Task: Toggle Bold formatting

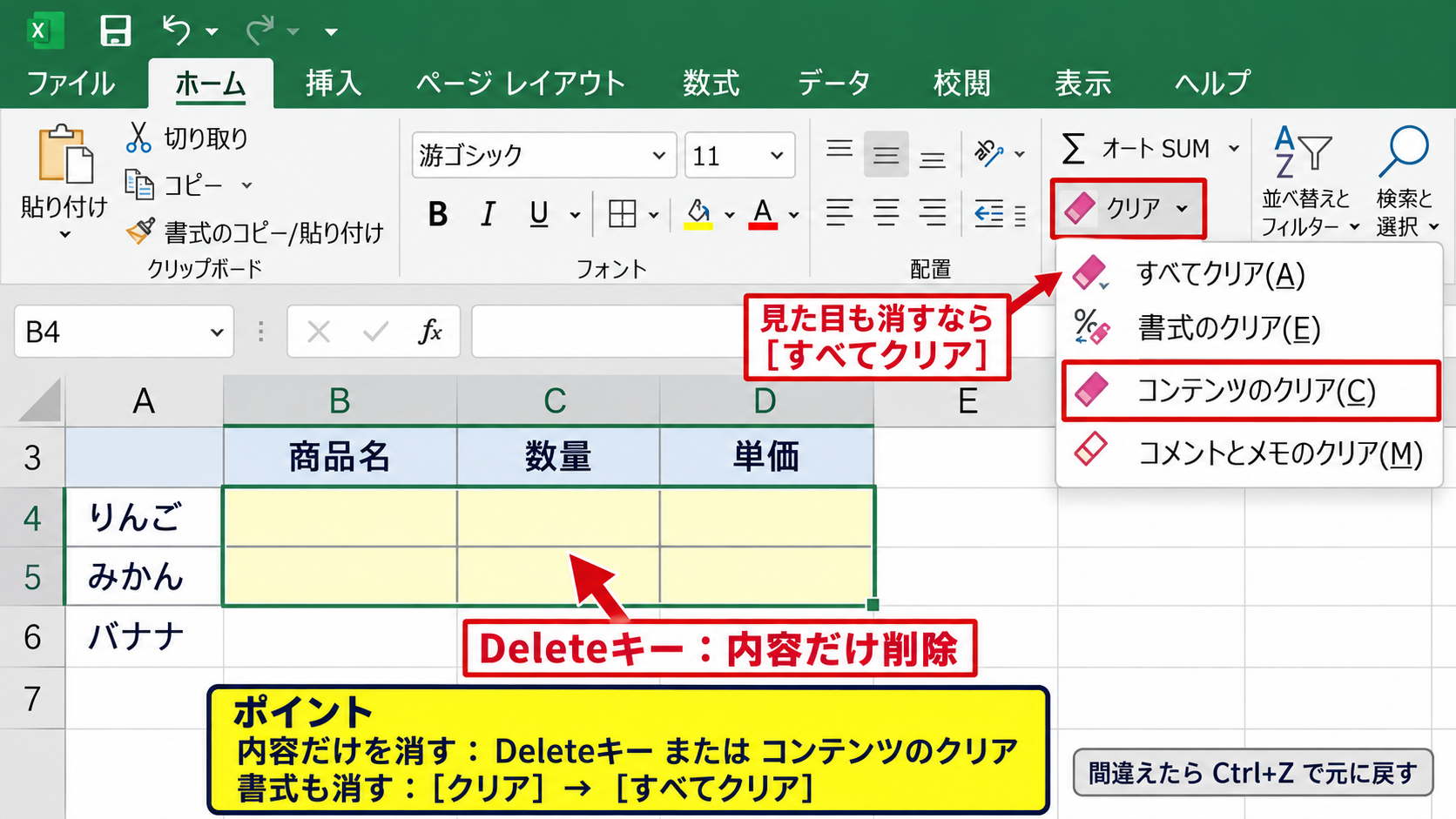Action: click(438, 213)
